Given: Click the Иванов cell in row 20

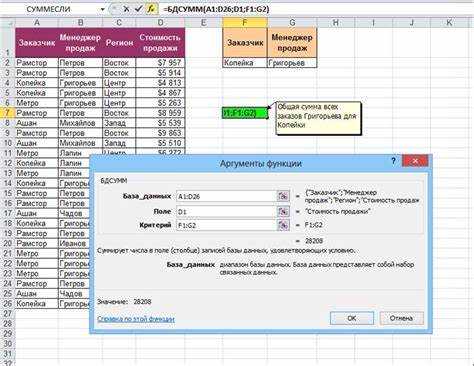Looking at the screenshot, I should click(74, 243).
